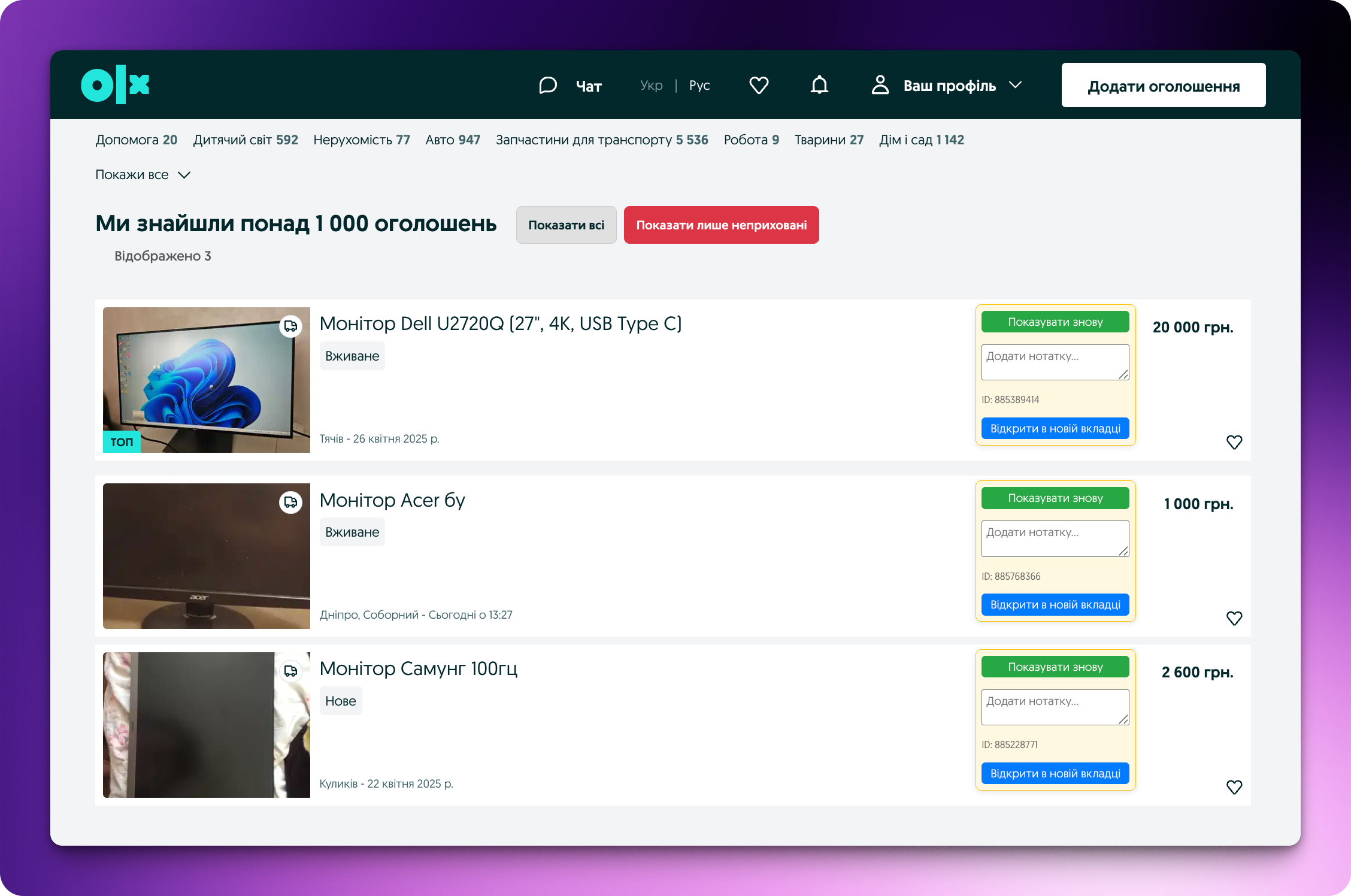Open title Монітор Acer бу listing
Image resolution: width=1351 pixels, height=896 pixels.
392,500
